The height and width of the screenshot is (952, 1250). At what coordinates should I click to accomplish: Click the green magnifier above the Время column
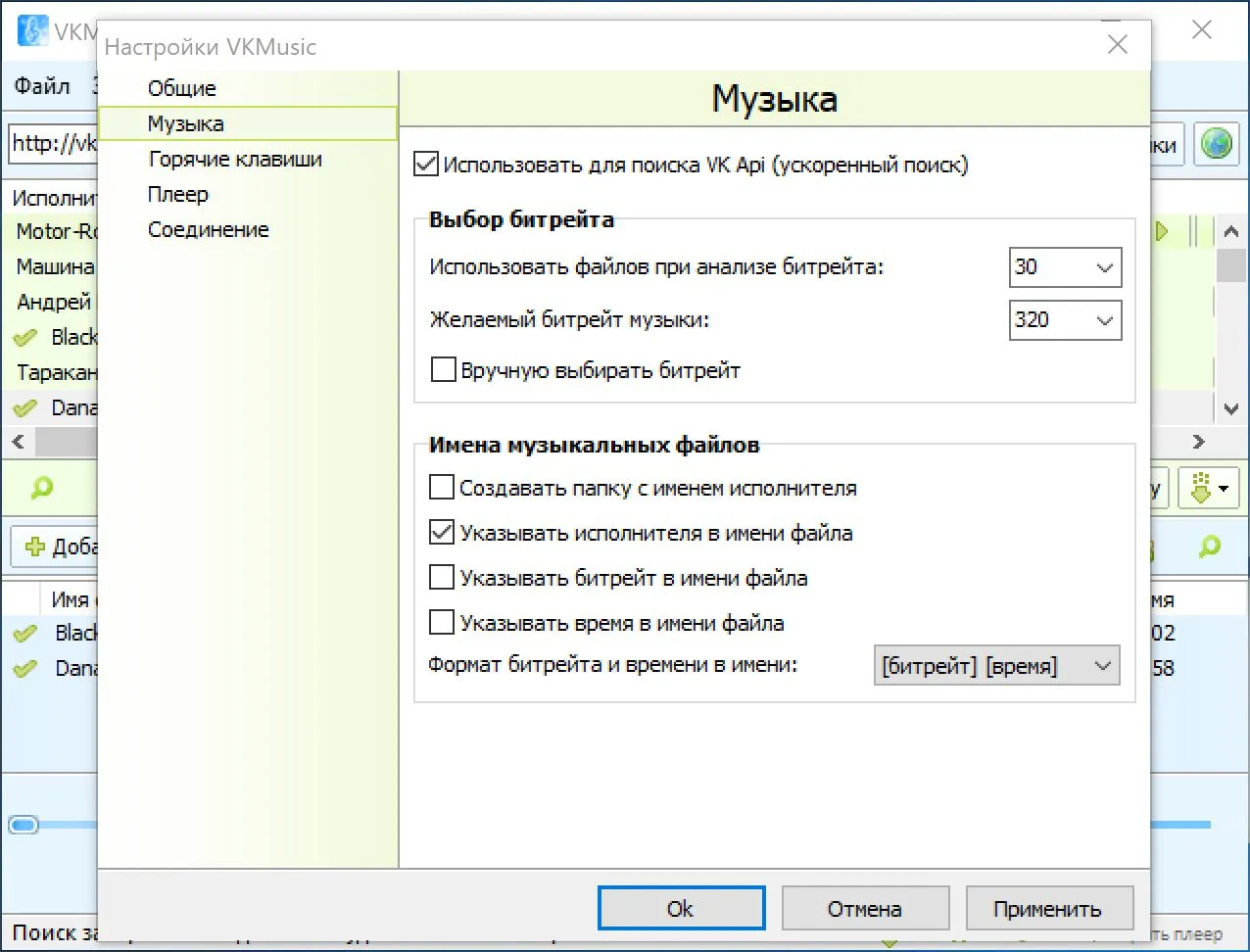pos(1211,547)
